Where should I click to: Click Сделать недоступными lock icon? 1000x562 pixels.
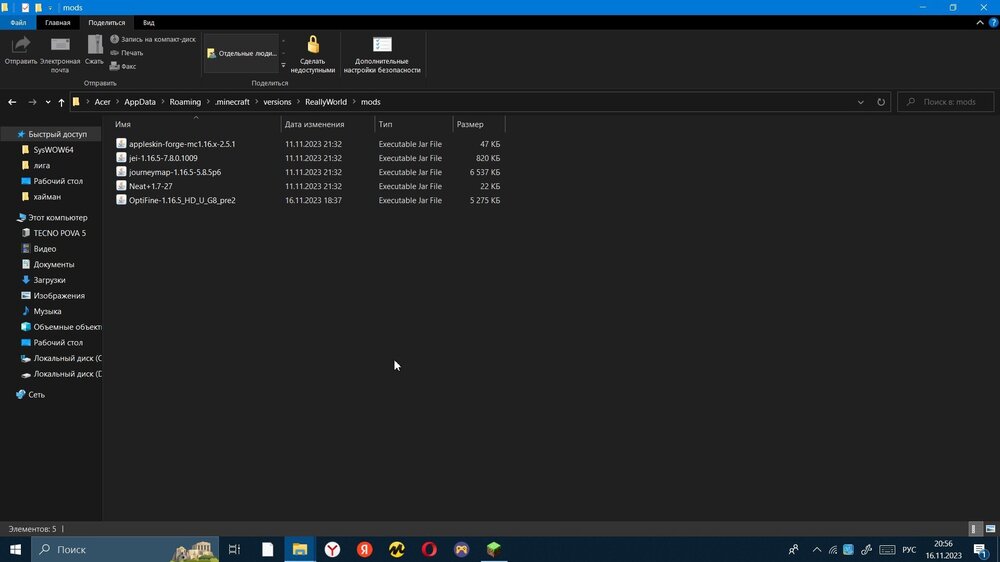(x=312, y=54)
